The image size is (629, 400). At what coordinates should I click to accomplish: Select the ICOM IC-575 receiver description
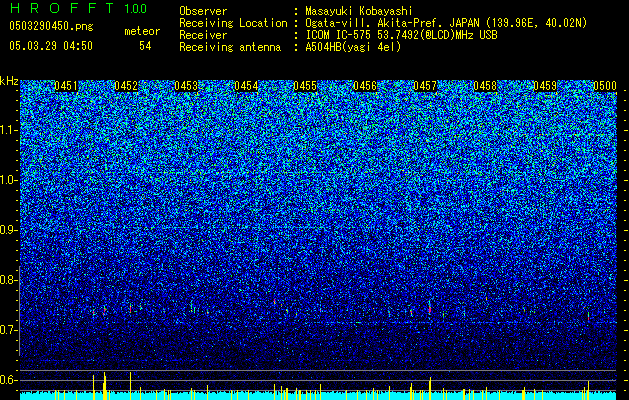point(401,35)
